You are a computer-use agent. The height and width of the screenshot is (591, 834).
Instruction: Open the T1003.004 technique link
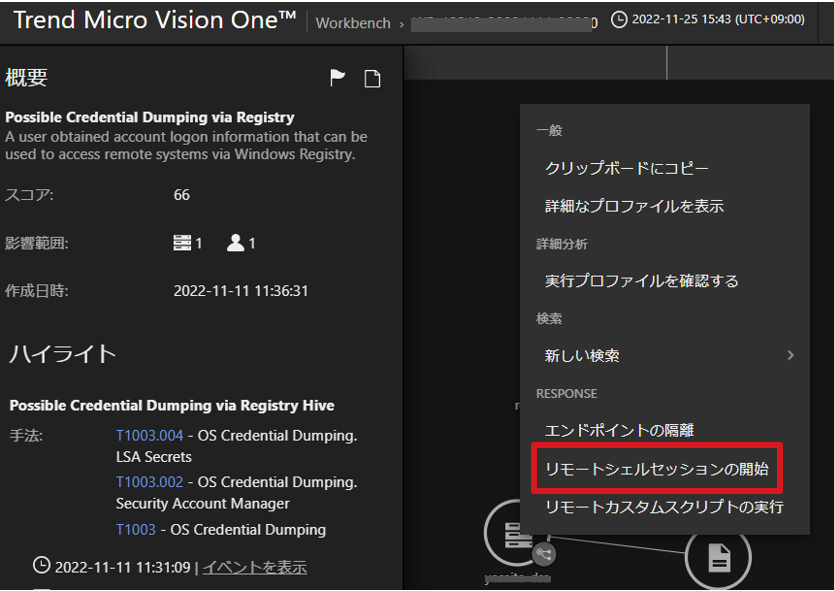[x=150, y=436]
